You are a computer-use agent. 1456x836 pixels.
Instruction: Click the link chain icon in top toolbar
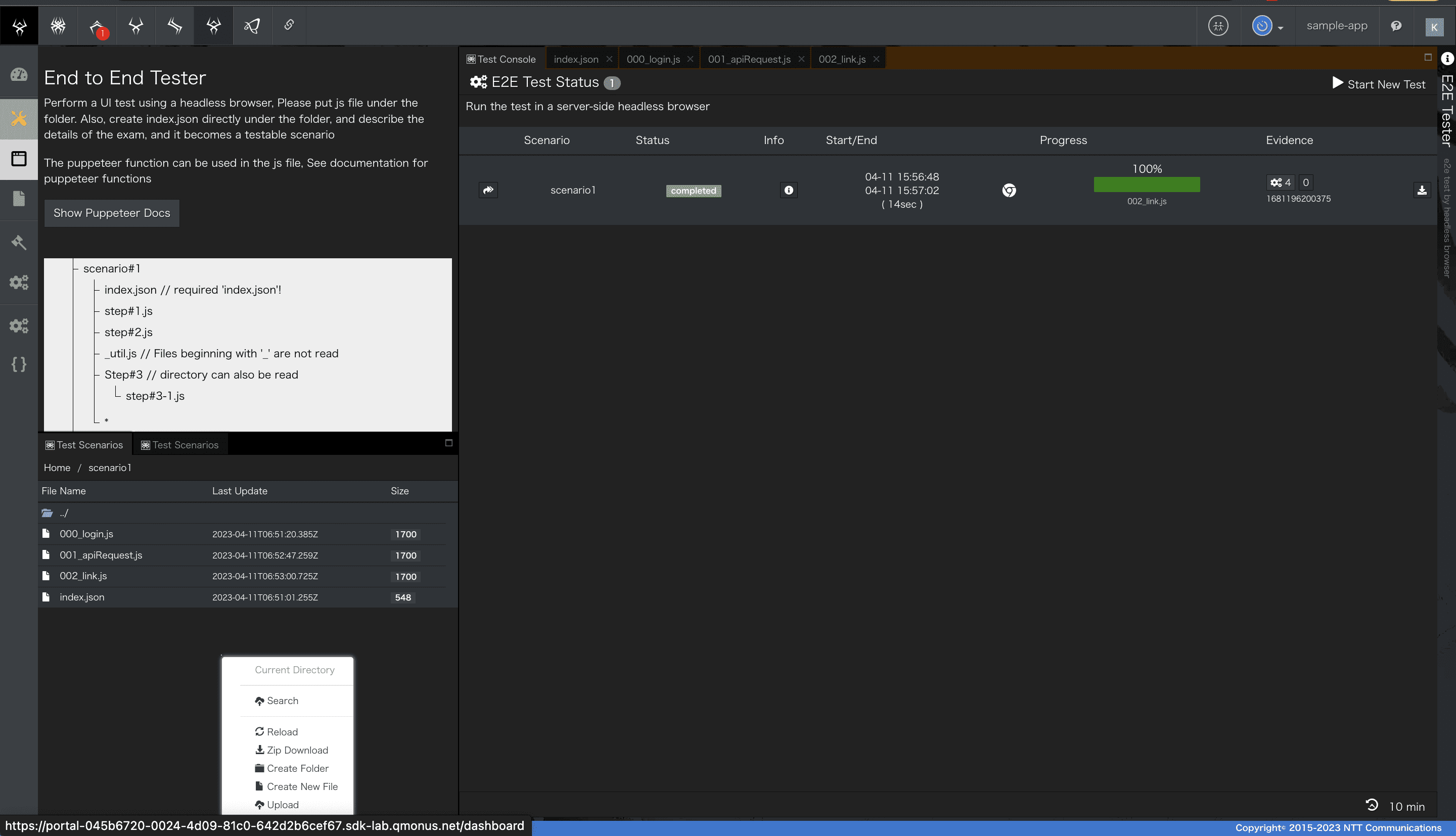tap(289, 25)
